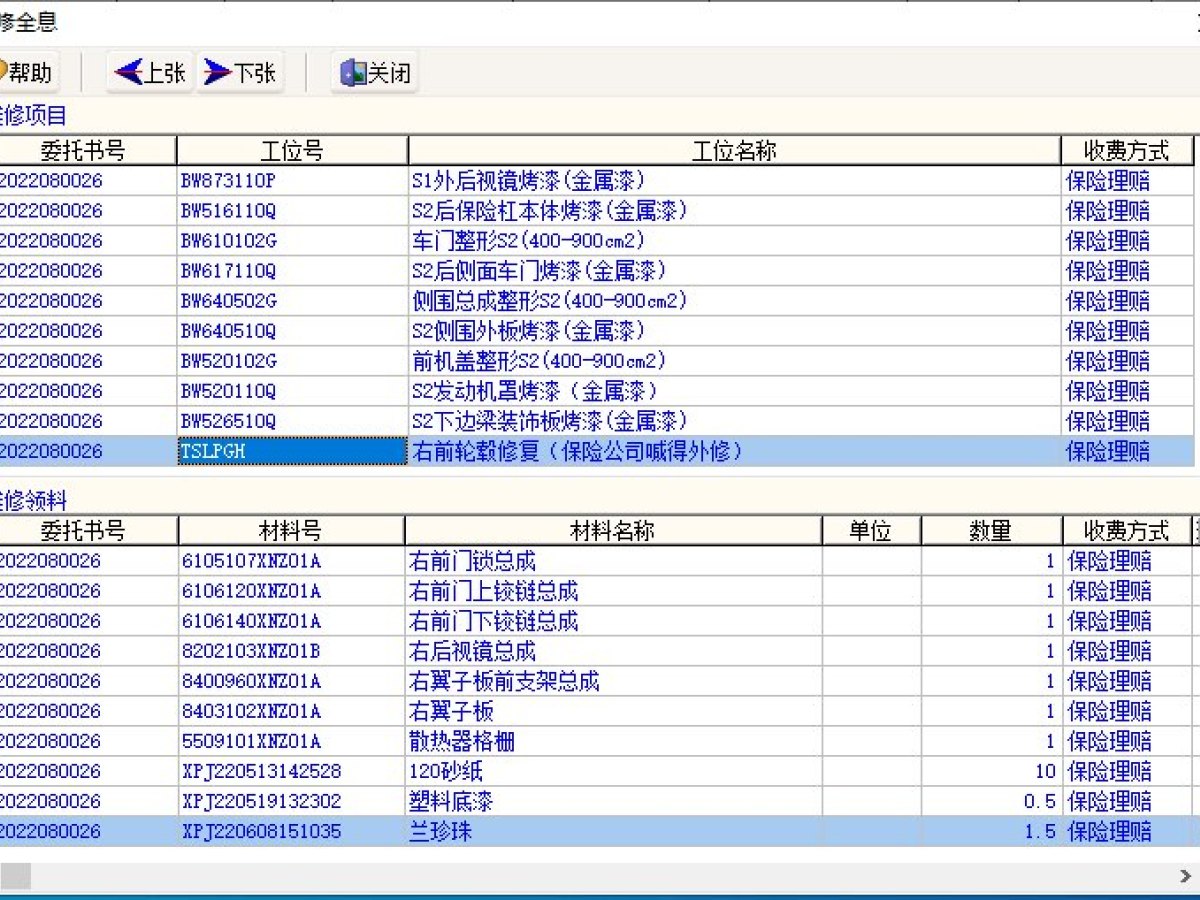Click the horizontal scrollbar thumb
Screen dimensions: 1200x900
click(x=15, y=877)
